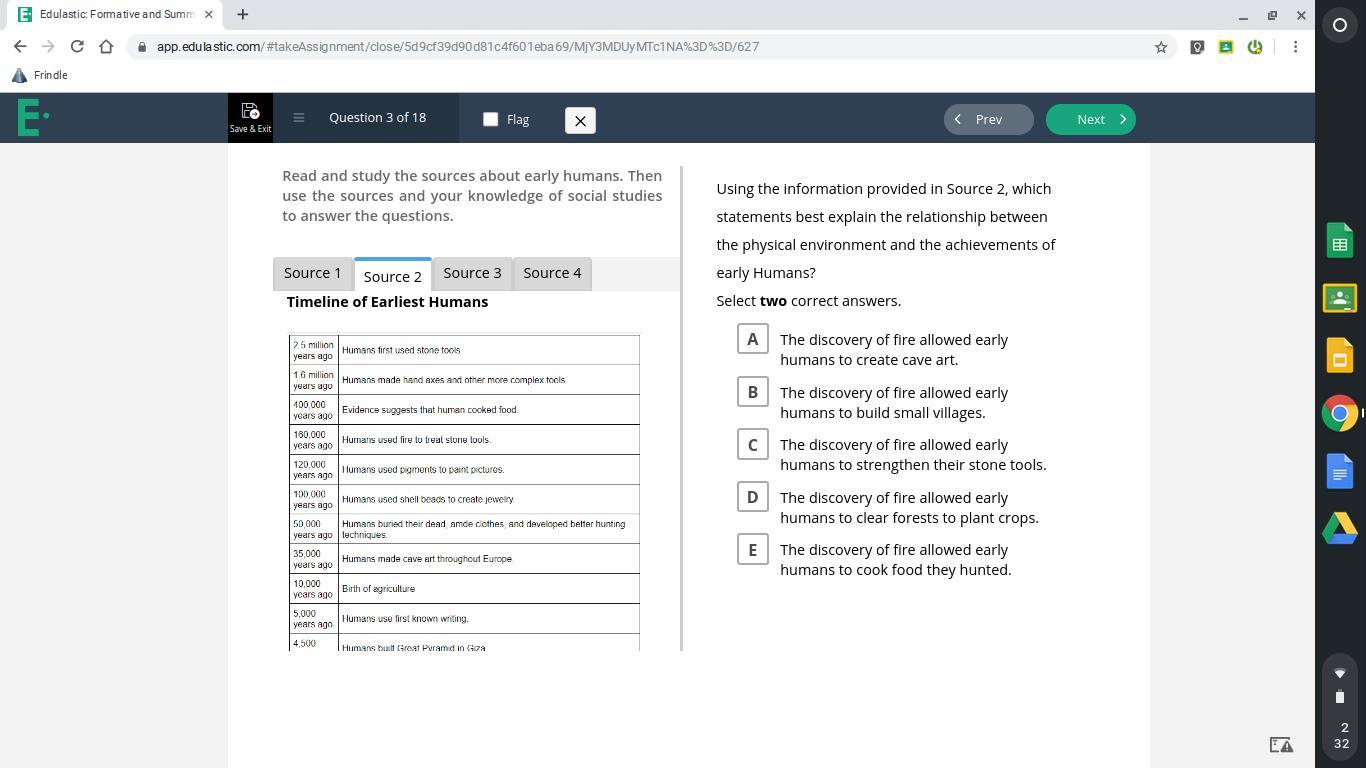Click the 'Humans used shell beads to create jewelry' row
The image size is (1366, 768).
[464, 499]
